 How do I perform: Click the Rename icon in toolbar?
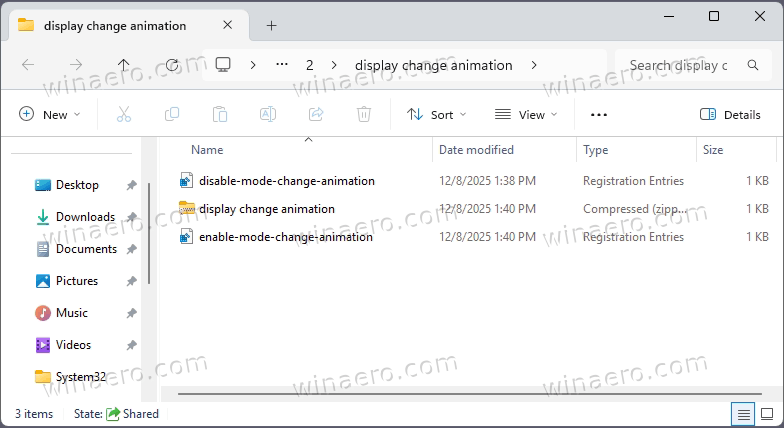[x=268, y=114]
